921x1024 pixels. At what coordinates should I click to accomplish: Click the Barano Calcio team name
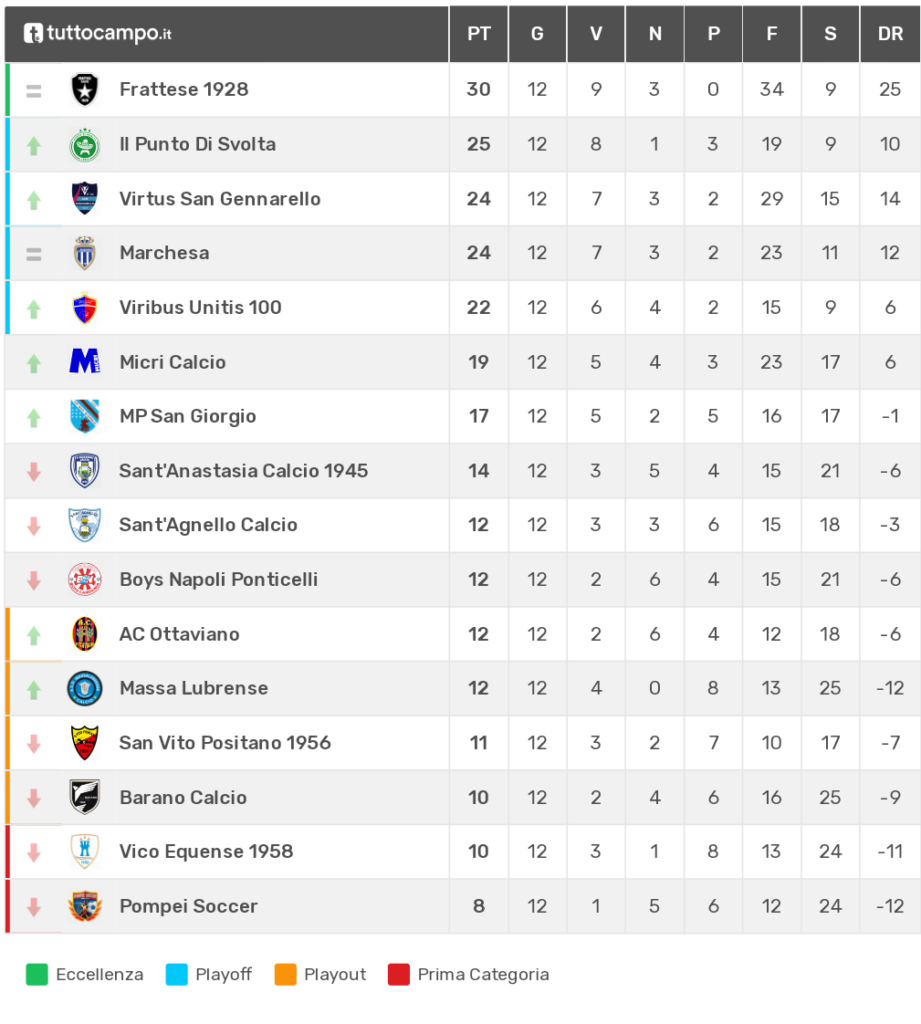tap(183, 797)
